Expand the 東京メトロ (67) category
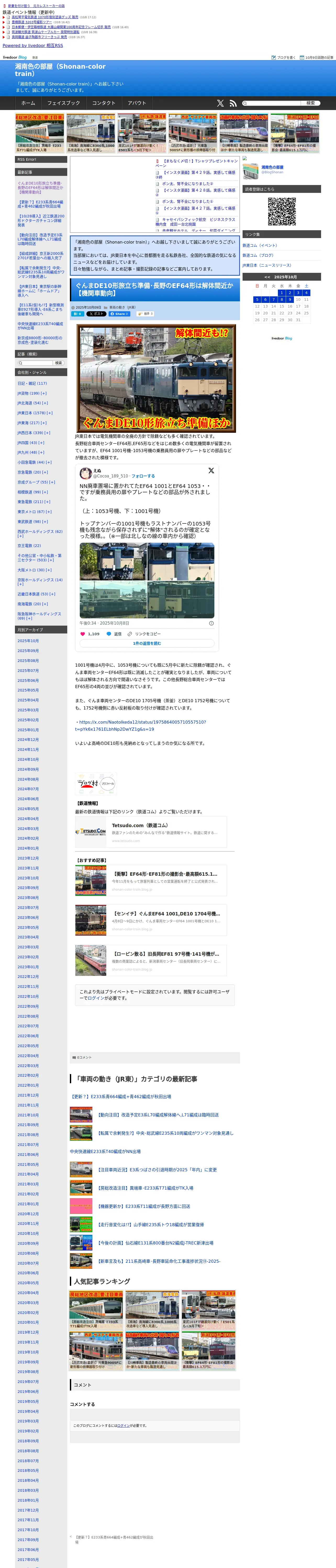Screen dimensions: 336x1568 [49, 512]
